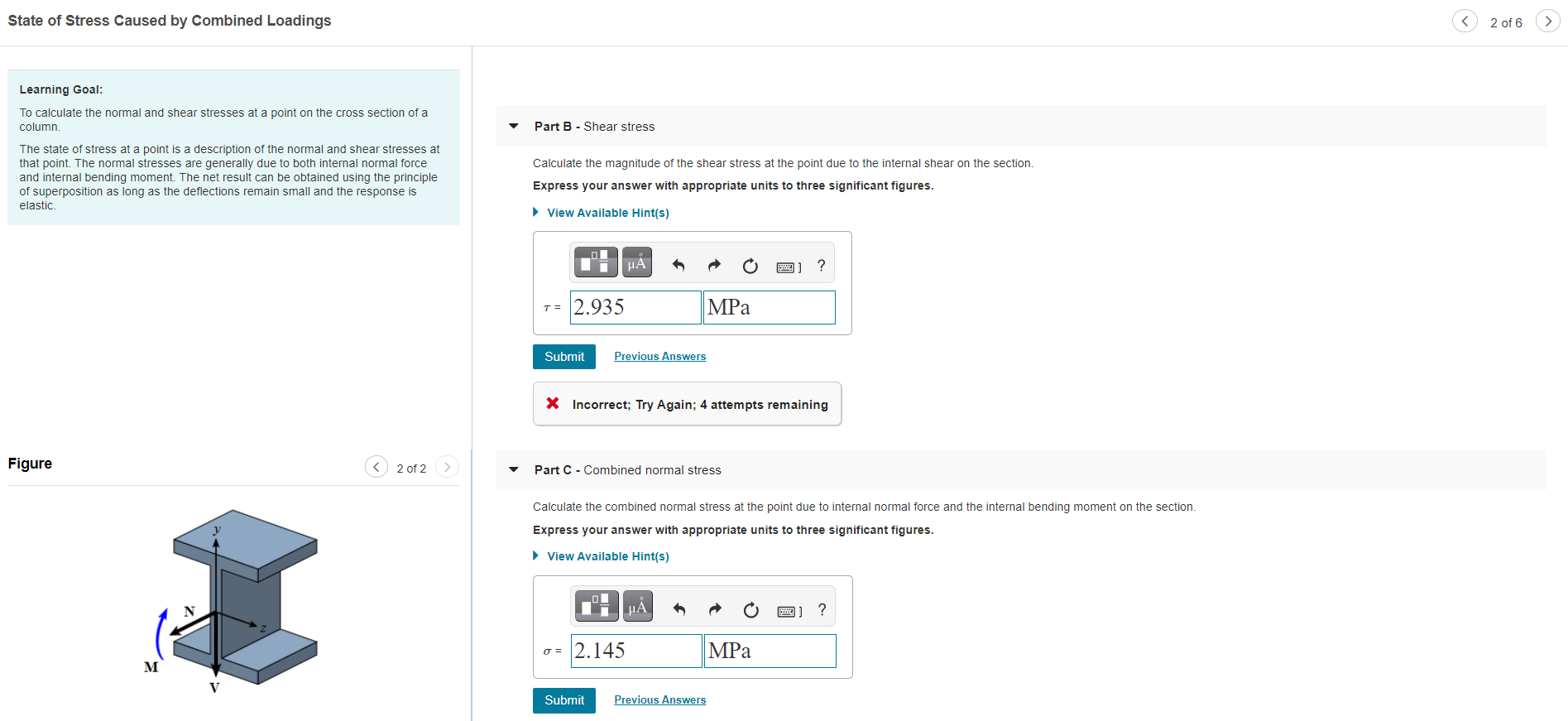Click the Part C units field showing MPa
The image size is (1568, 721).
pos(770,651)
